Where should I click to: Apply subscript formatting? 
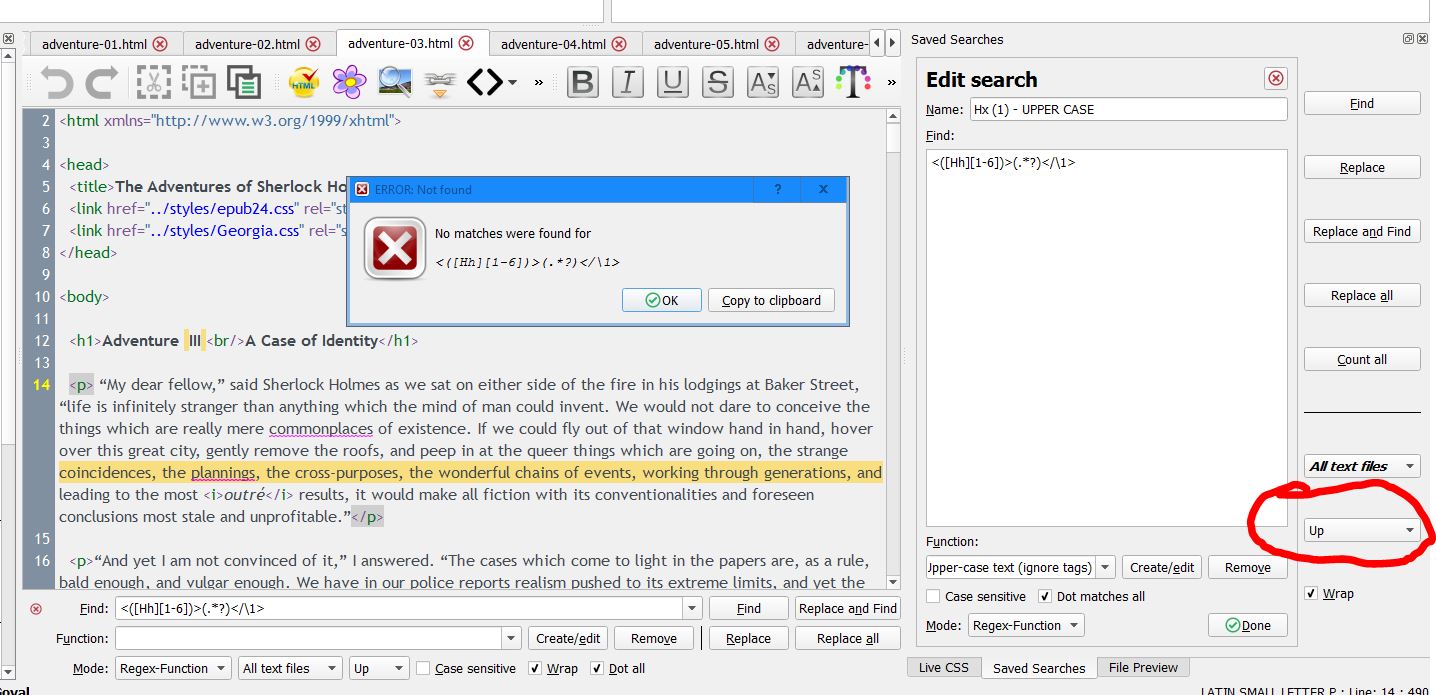tap(763, 82)
